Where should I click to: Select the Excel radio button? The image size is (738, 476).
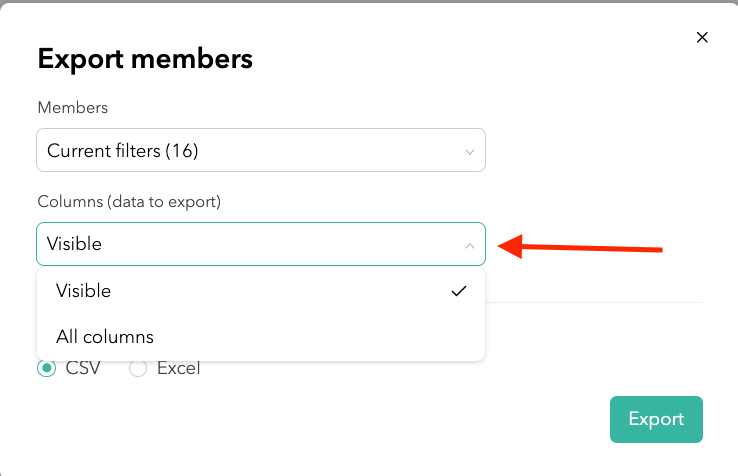click(138, 368)
